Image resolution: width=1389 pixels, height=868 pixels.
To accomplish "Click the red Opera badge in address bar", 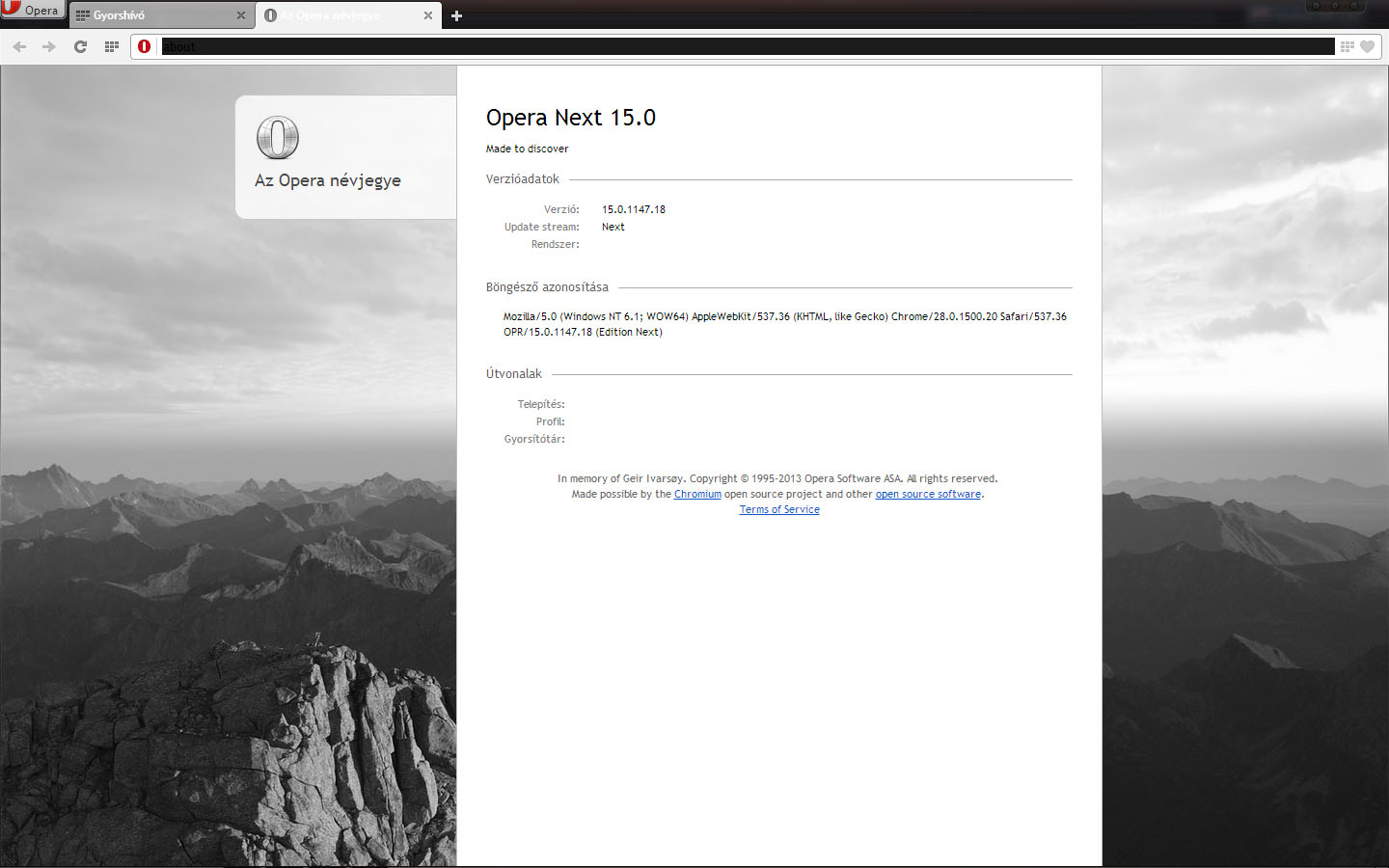I will (x=145, y=46).
